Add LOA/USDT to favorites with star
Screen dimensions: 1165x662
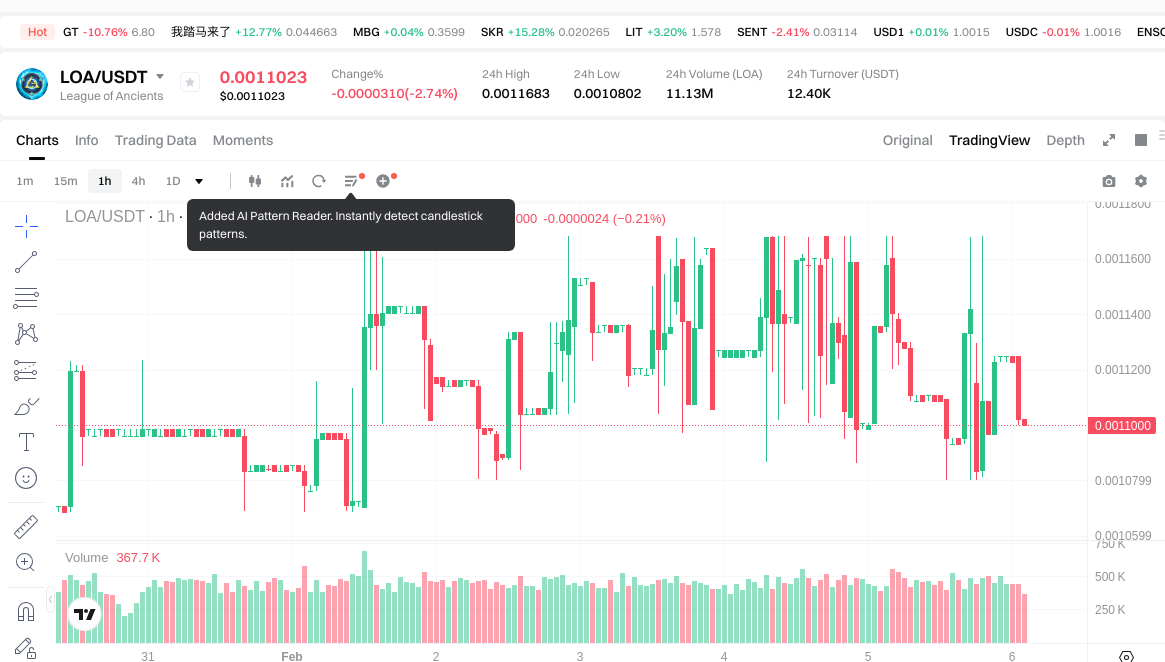pos(190,83)
